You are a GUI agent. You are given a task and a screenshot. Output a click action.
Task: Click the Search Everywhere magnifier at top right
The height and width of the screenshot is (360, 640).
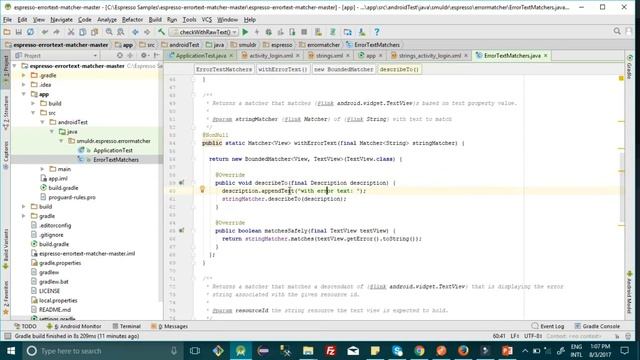[x=617, y=31]
